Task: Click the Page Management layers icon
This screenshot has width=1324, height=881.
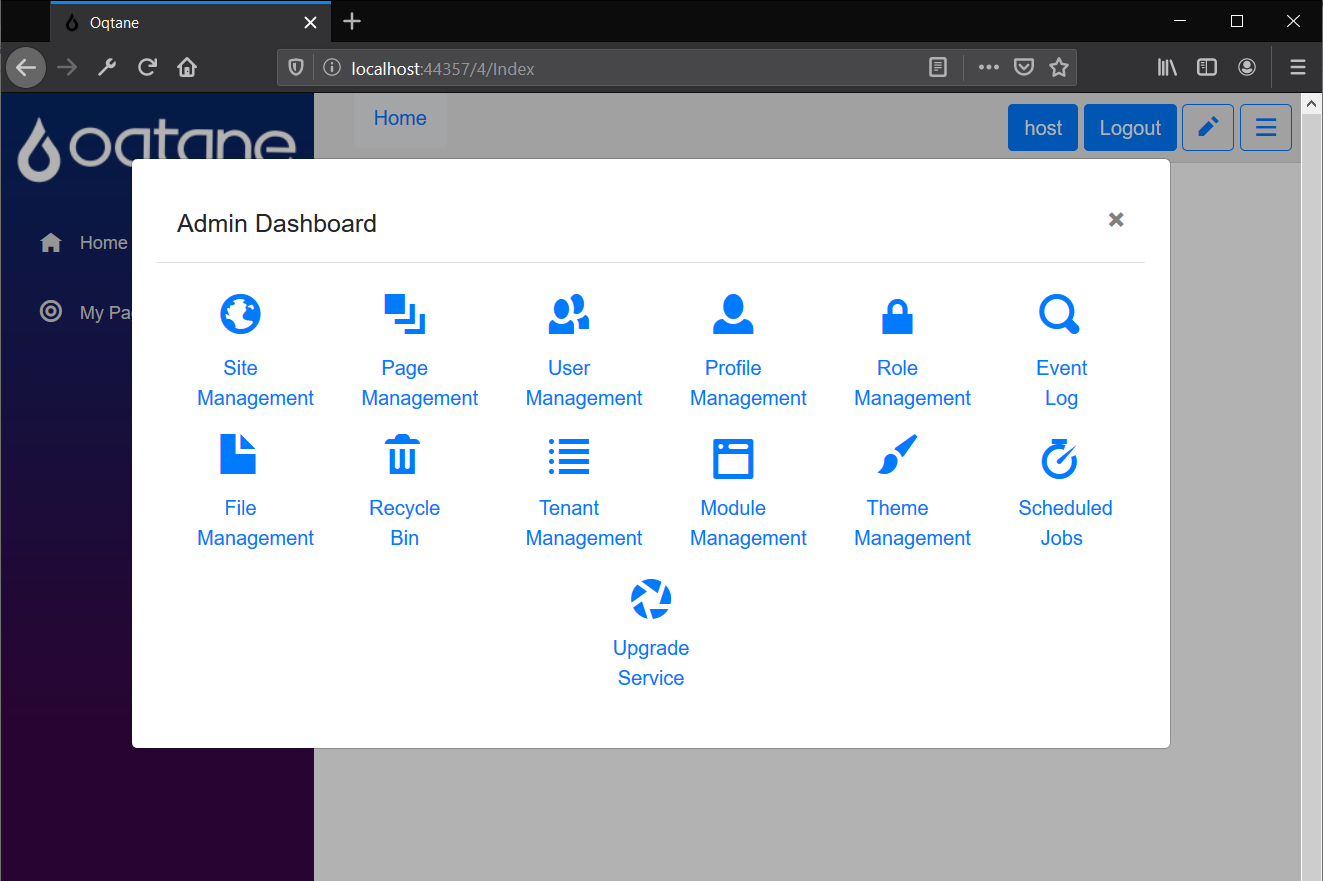Action: (x=404, y=314)
